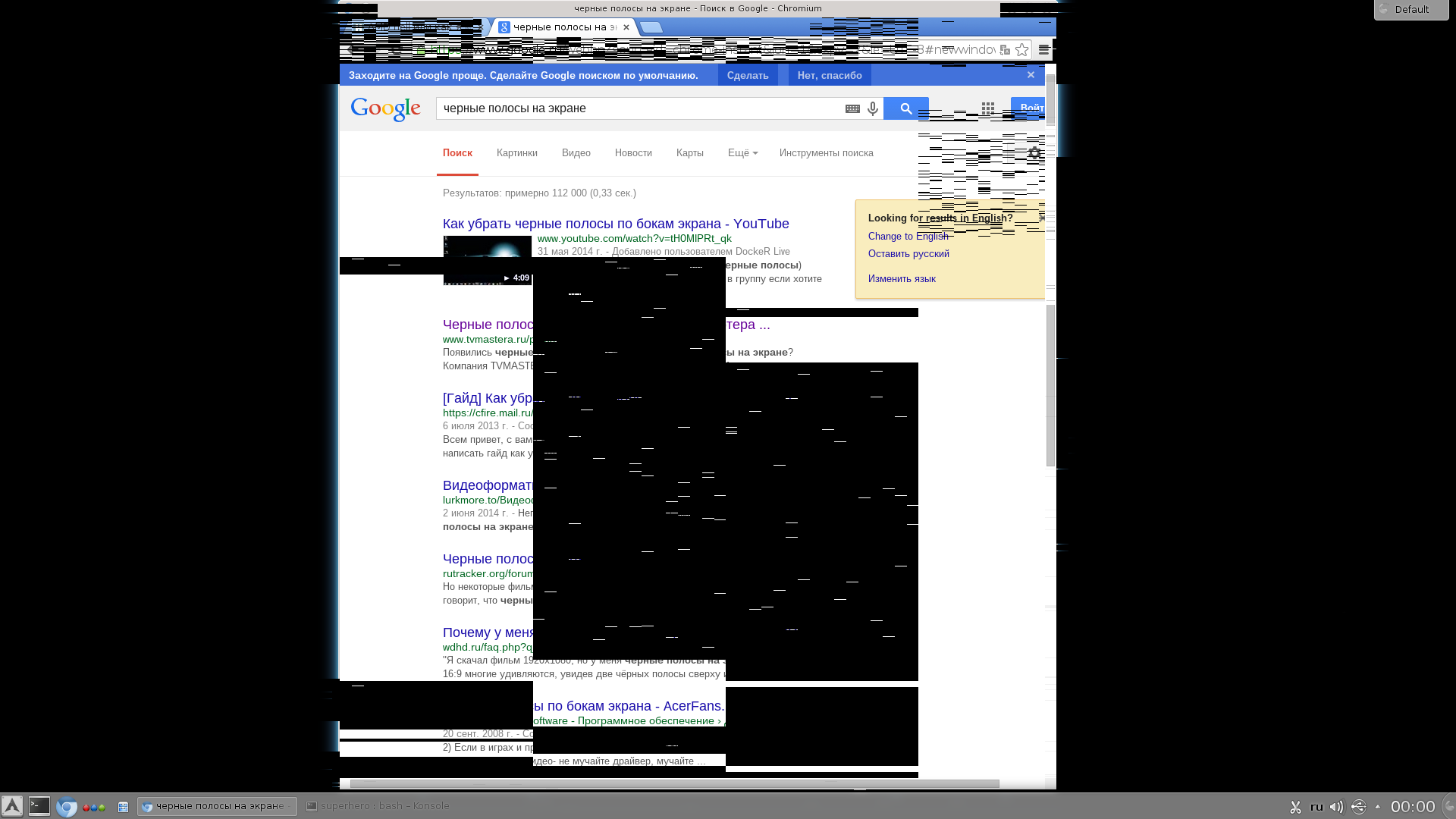Viewport: 1456px width, 819px height.
Task: Open the application launcher in the taskbar
Action: click(12, 806)
